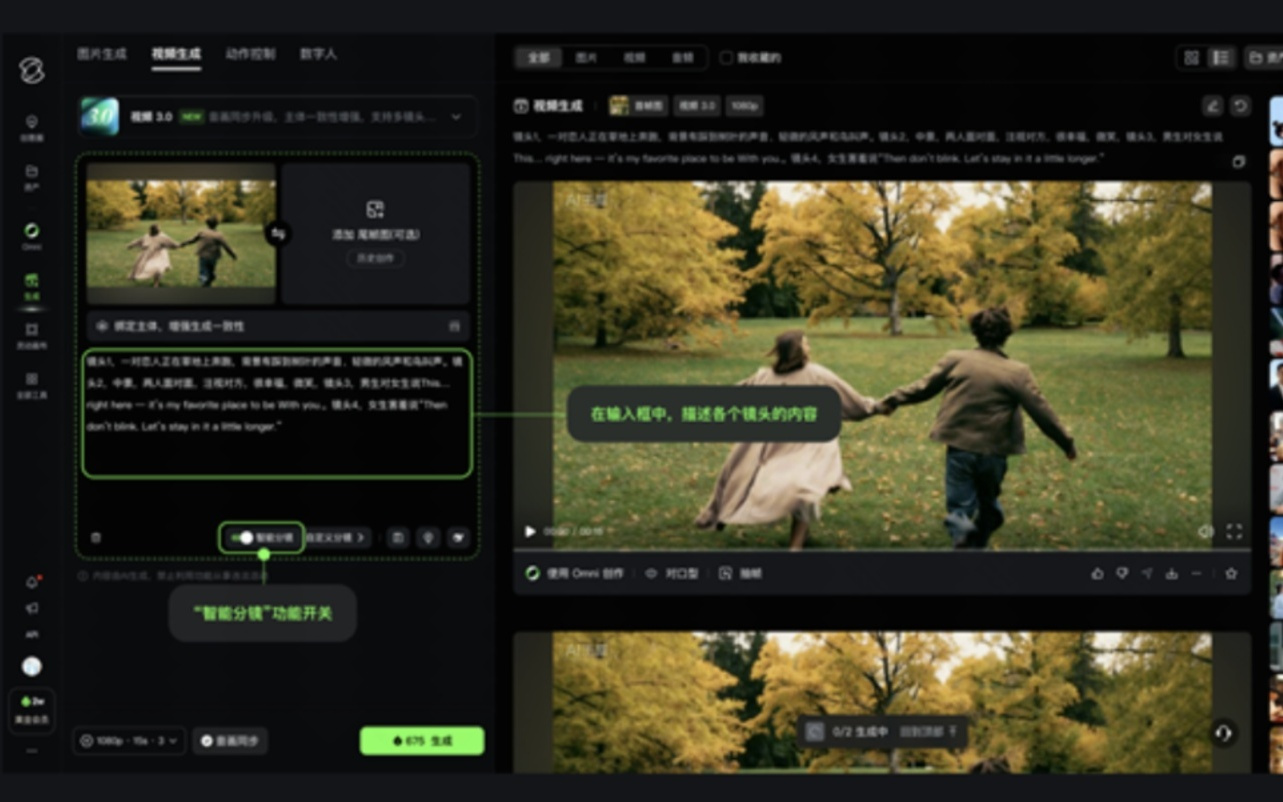Favorite the video with the star icon
1283x802 pixels.
click(x=1231, y=574)
